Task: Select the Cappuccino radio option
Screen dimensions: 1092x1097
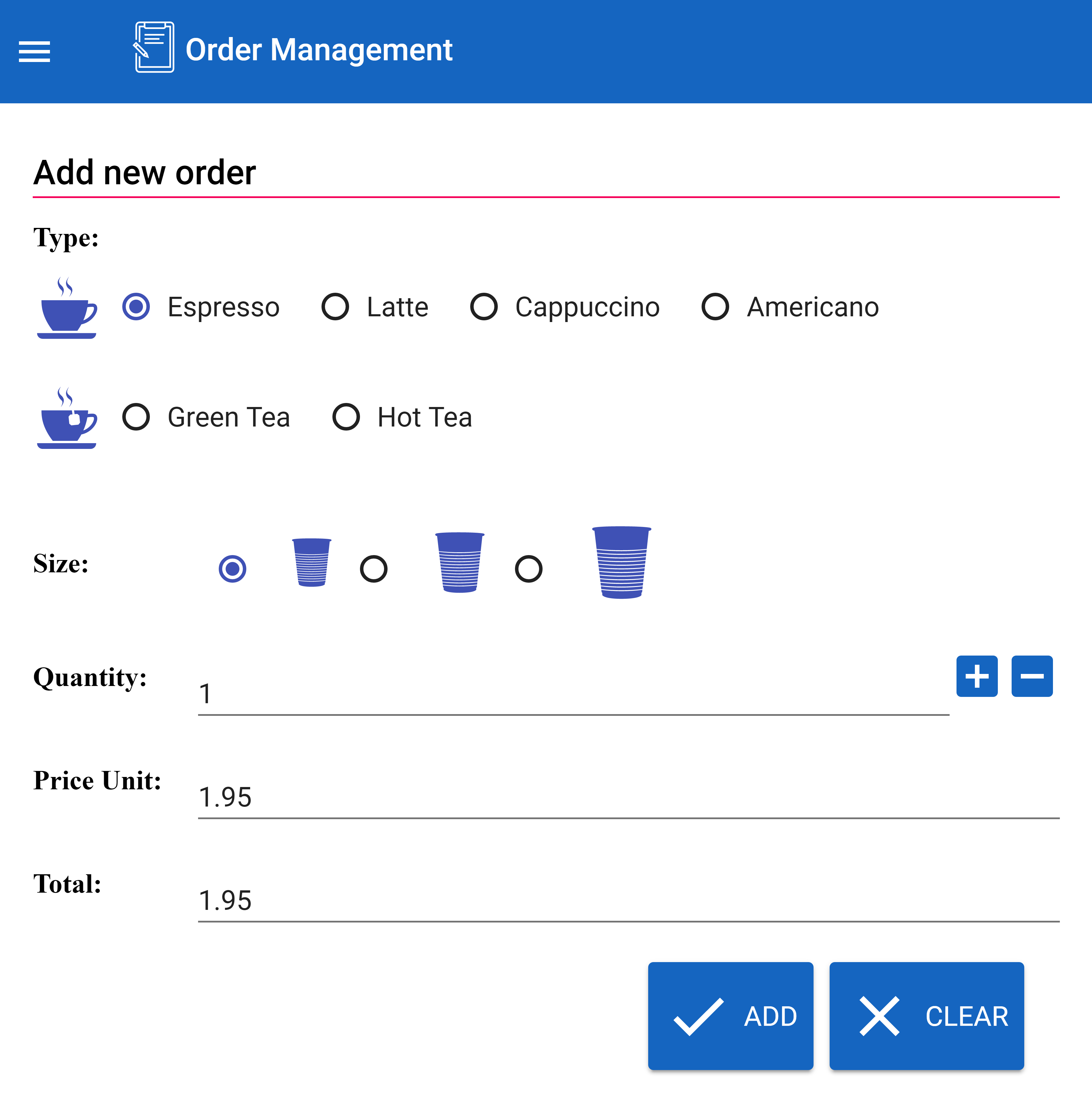Action: 484,307
